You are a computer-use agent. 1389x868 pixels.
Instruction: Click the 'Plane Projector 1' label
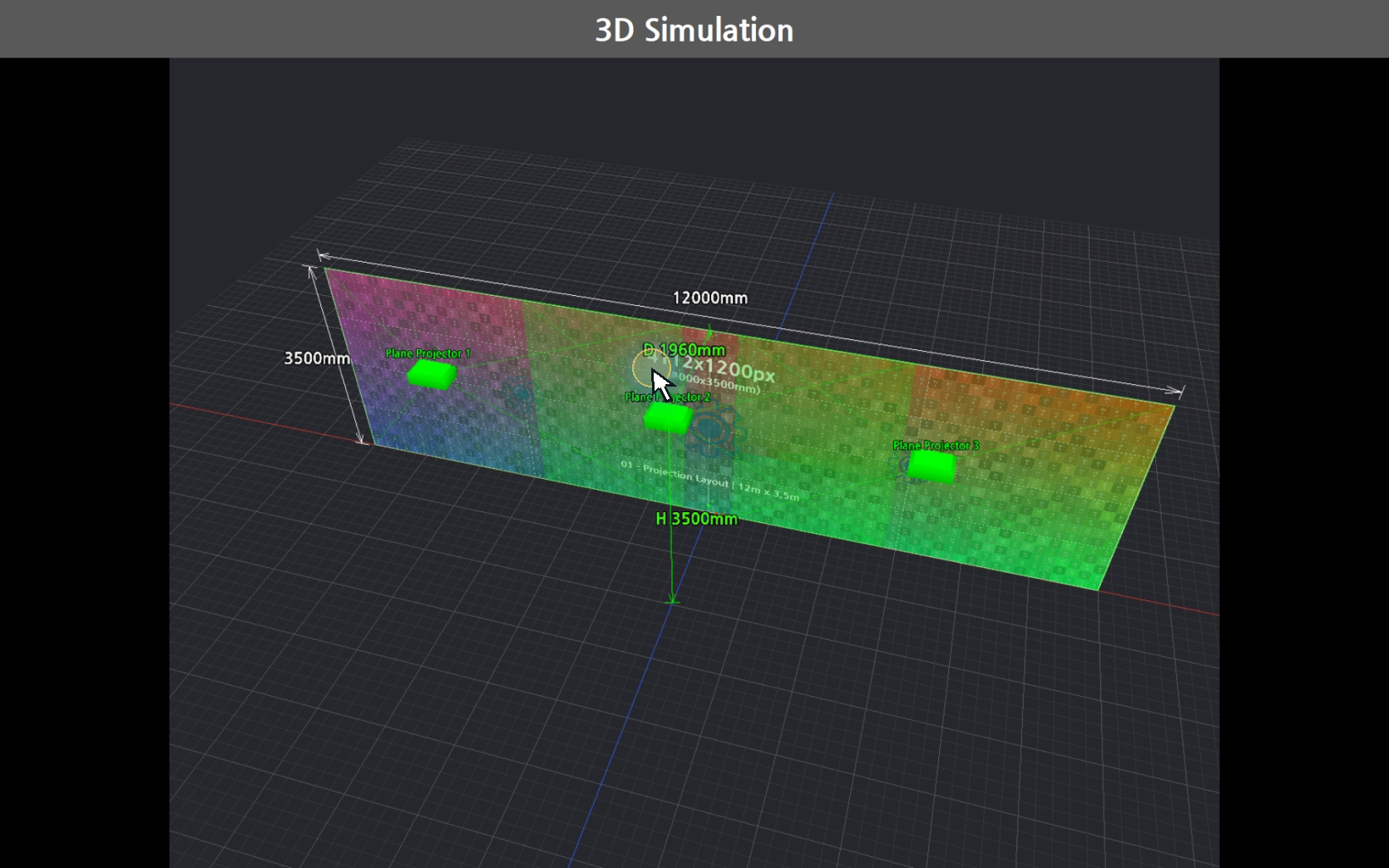pyautogui.click(x=428, y=353)
